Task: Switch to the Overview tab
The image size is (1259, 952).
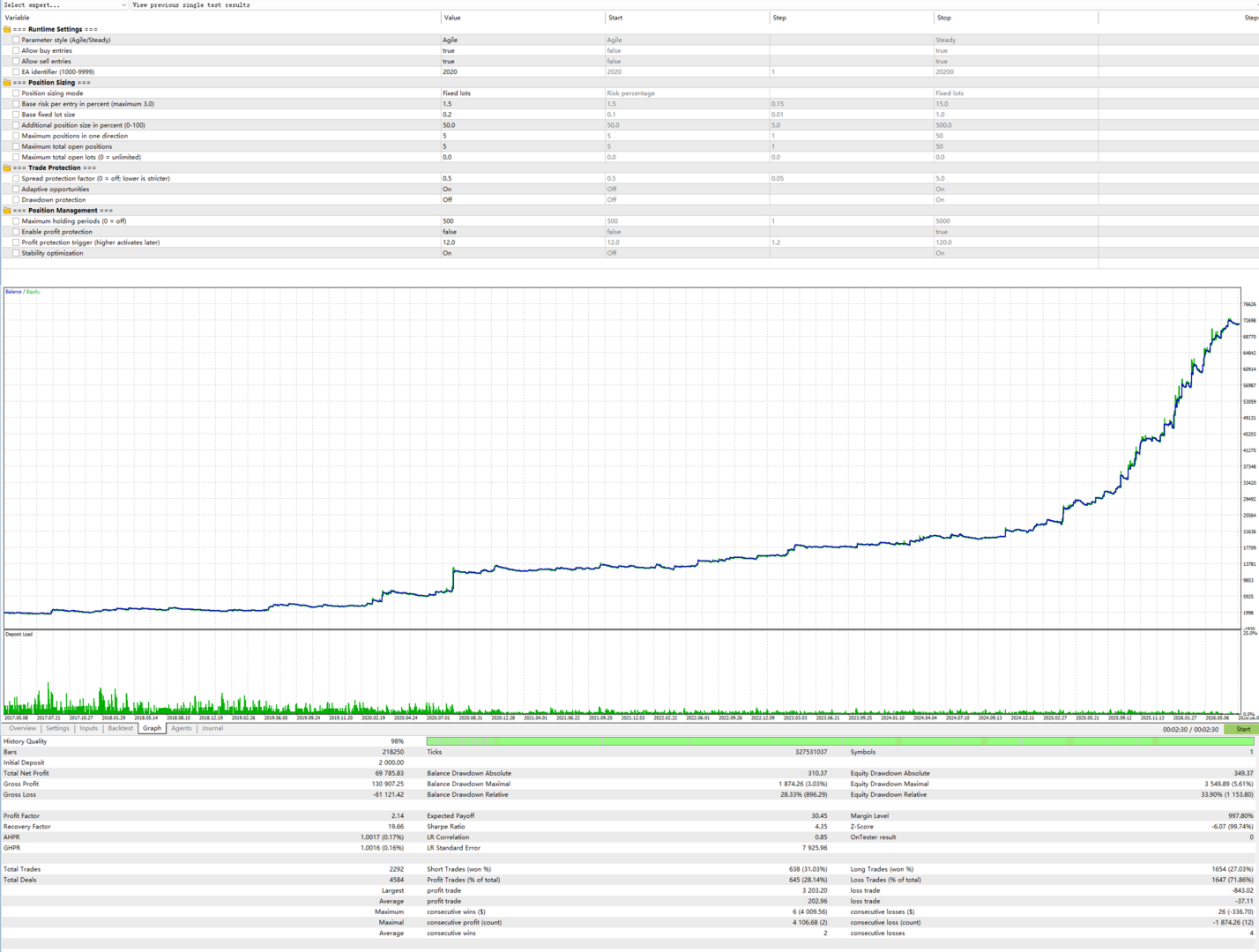Action: point(23,728)
